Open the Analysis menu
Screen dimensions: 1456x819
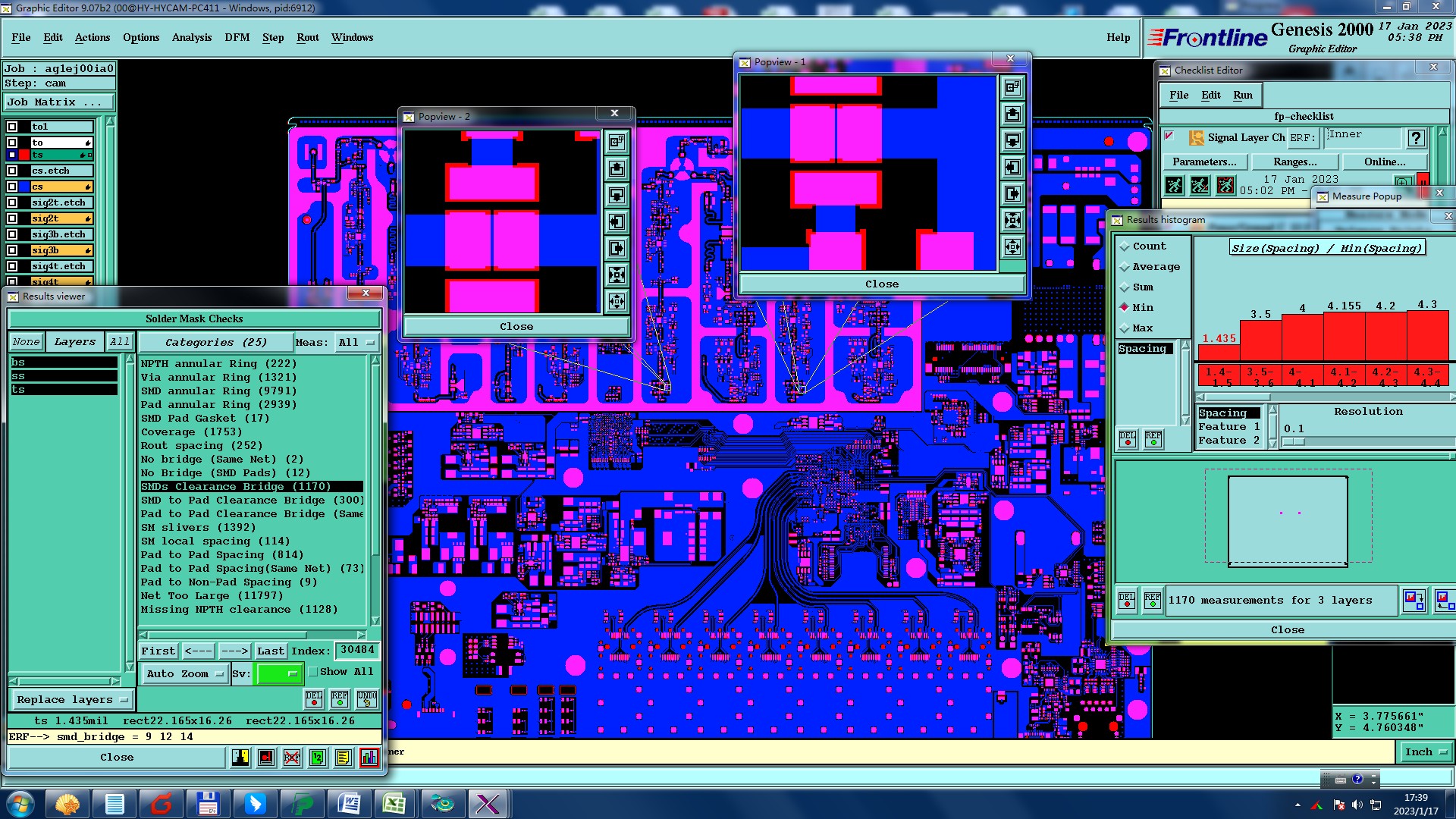[191, 37]
